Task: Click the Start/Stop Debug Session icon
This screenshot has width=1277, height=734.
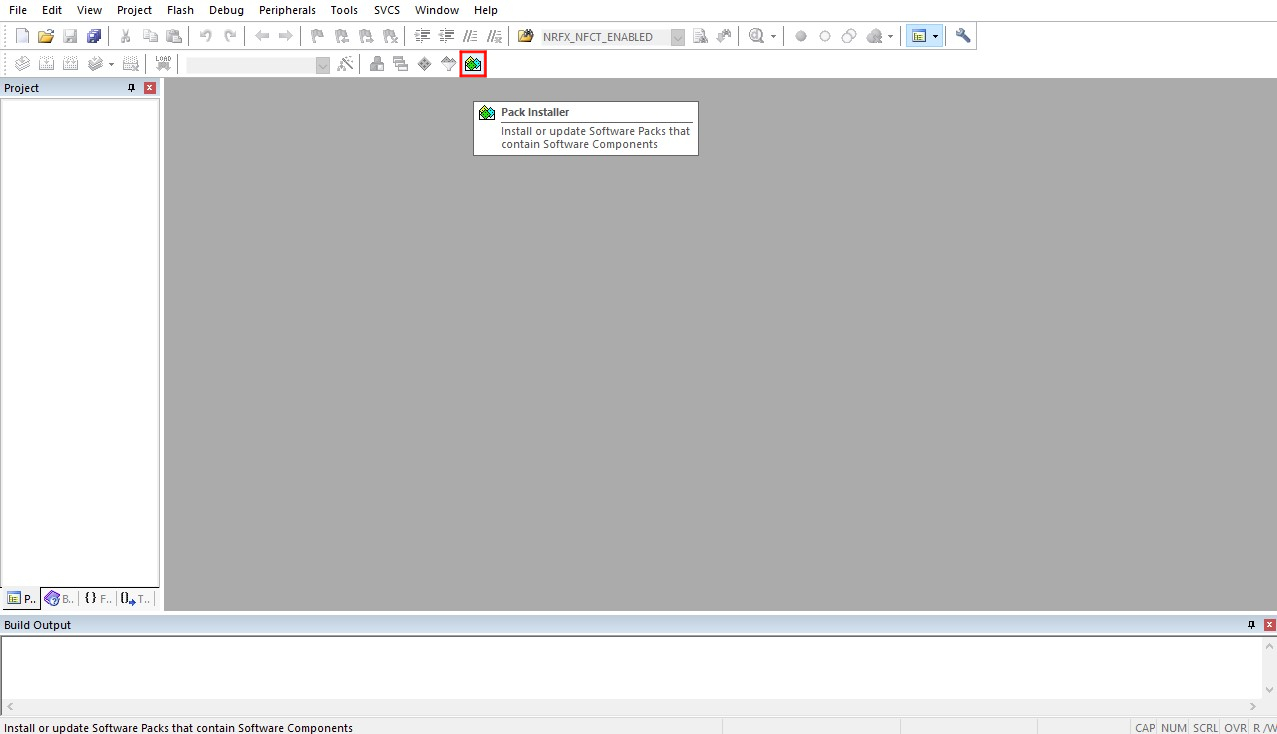Action: pos(756,36)
